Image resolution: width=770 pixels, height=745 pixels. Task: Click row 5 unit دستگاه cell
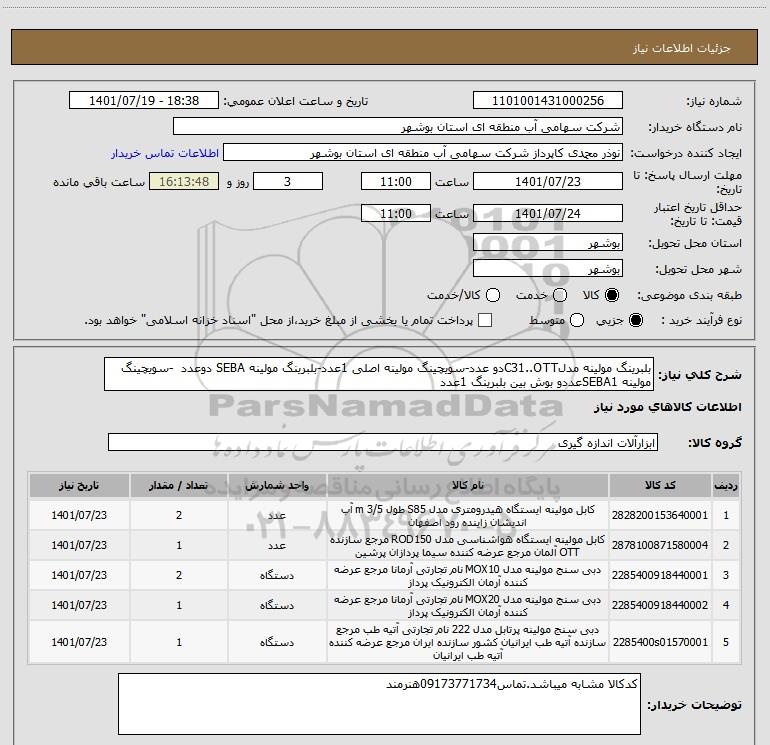point(277,642)
